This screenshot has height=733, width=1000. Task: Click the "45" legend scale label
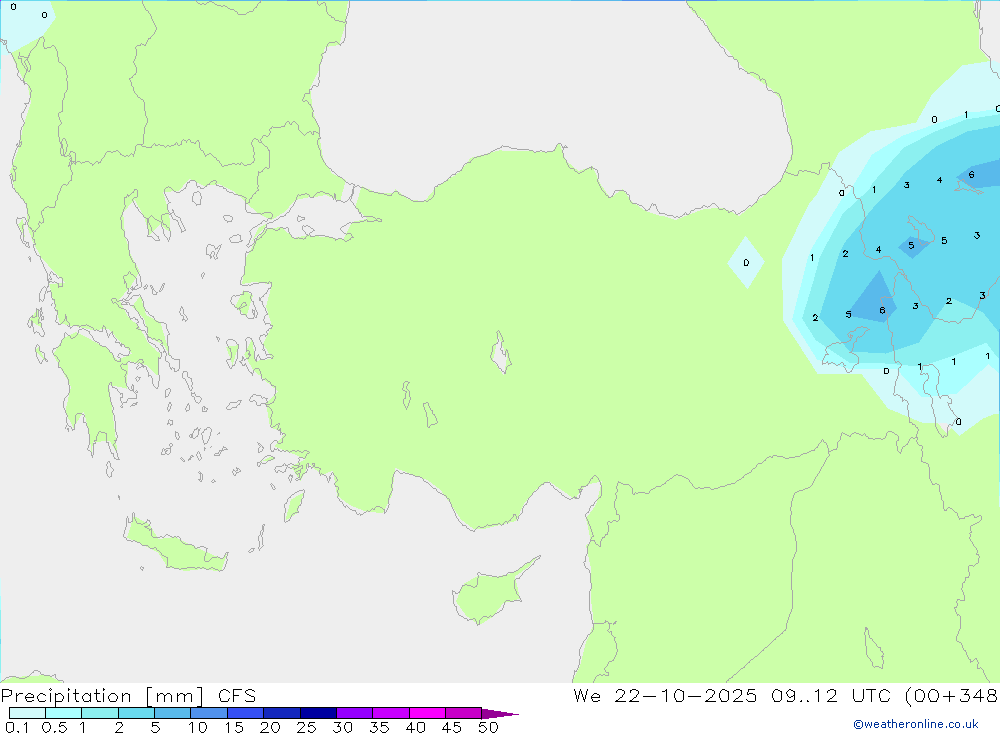(x=452, y=727)
